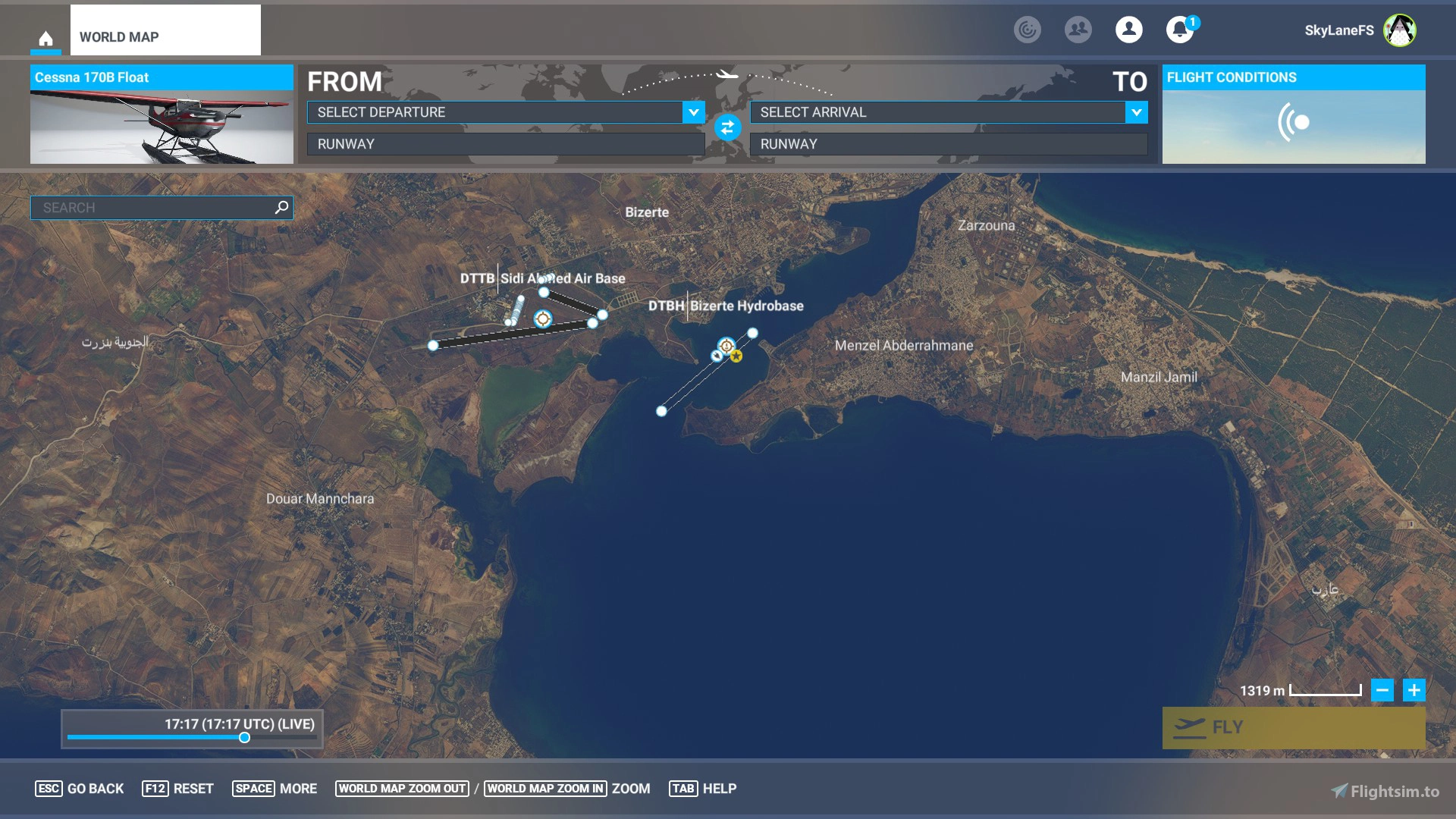Open the multiplayer group icon

[x=1078, y=30]
